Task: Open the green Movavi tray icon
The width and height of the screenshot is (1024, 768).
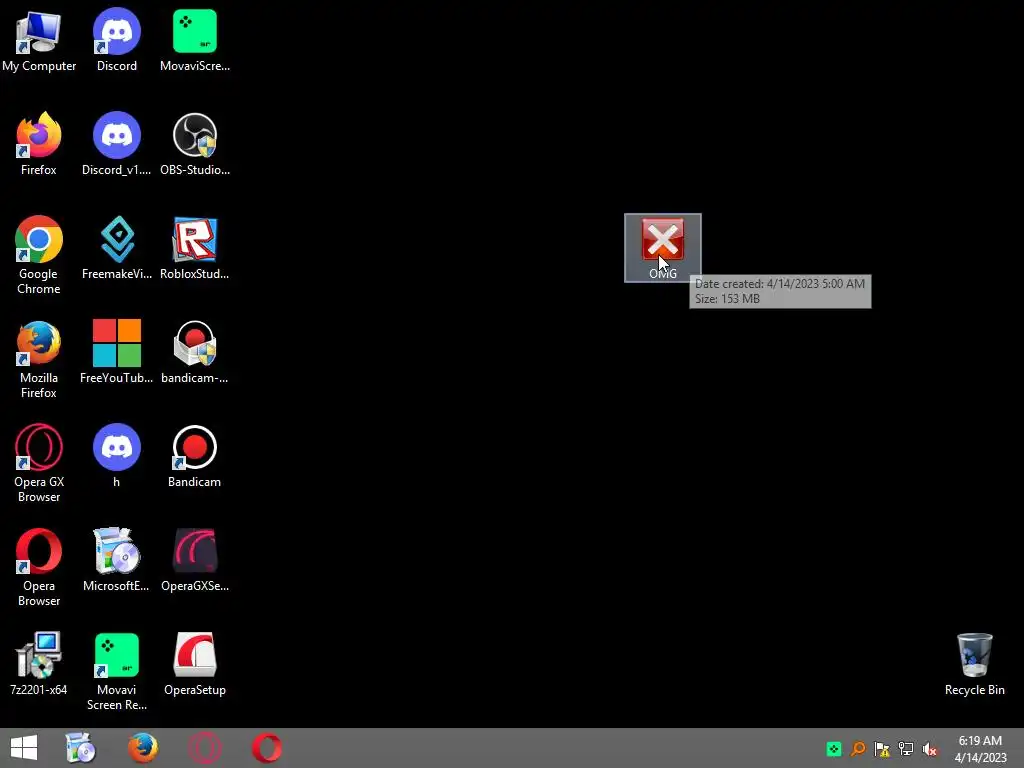Action: pyautogui.click(x=834, y=749)
